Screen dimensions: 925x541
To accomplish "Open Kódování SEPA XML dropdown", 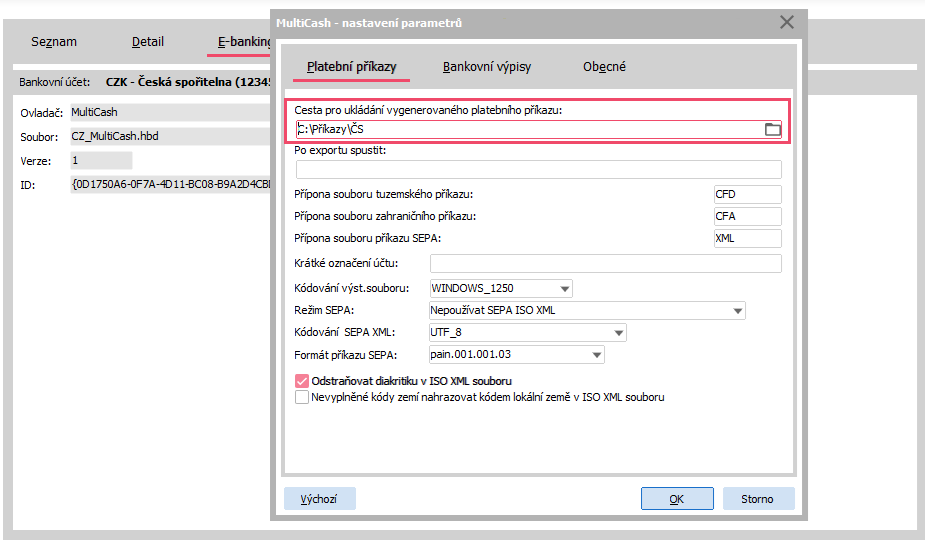I will coord(618,333).
